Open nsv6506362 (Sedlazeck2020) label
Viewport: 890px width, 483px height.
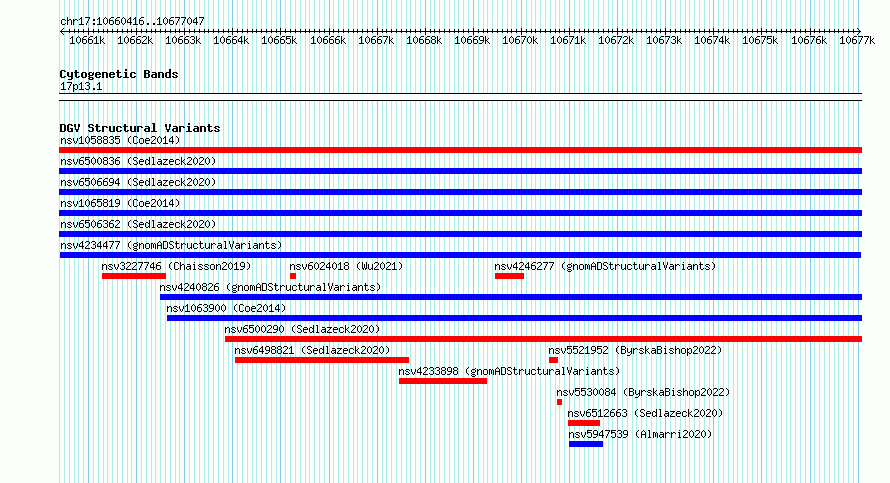tap(138, 224)
